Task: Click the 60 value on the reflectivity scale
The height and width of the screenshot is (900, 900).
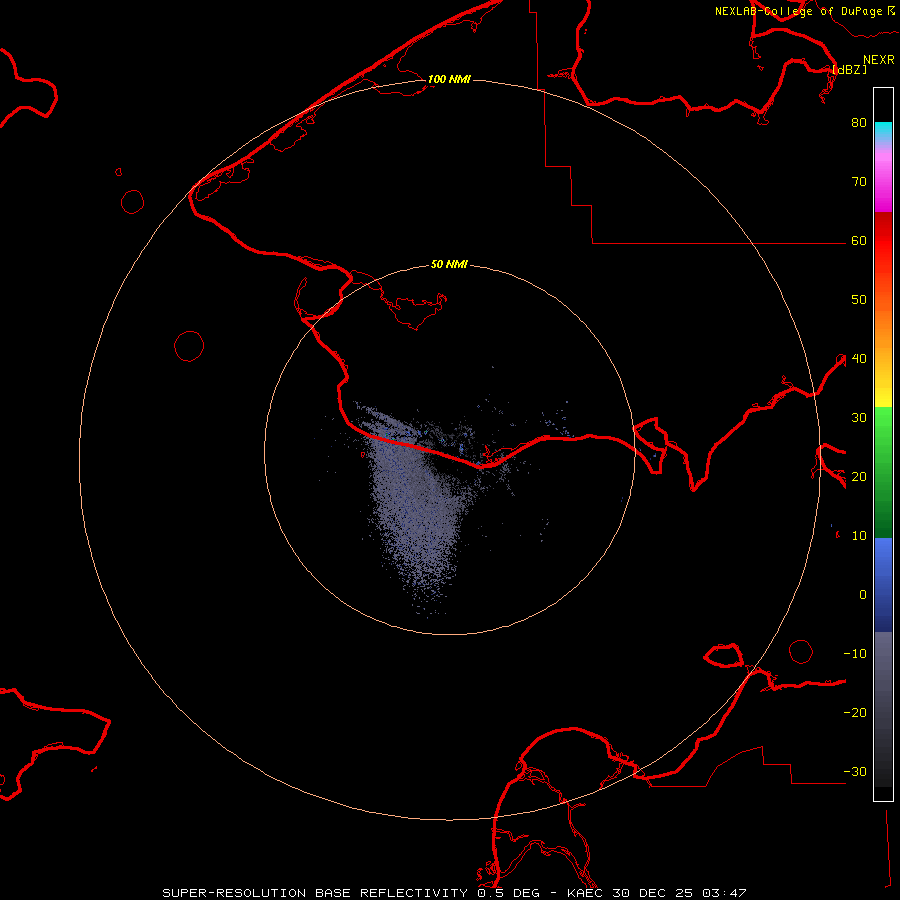Action: (859, 240)
